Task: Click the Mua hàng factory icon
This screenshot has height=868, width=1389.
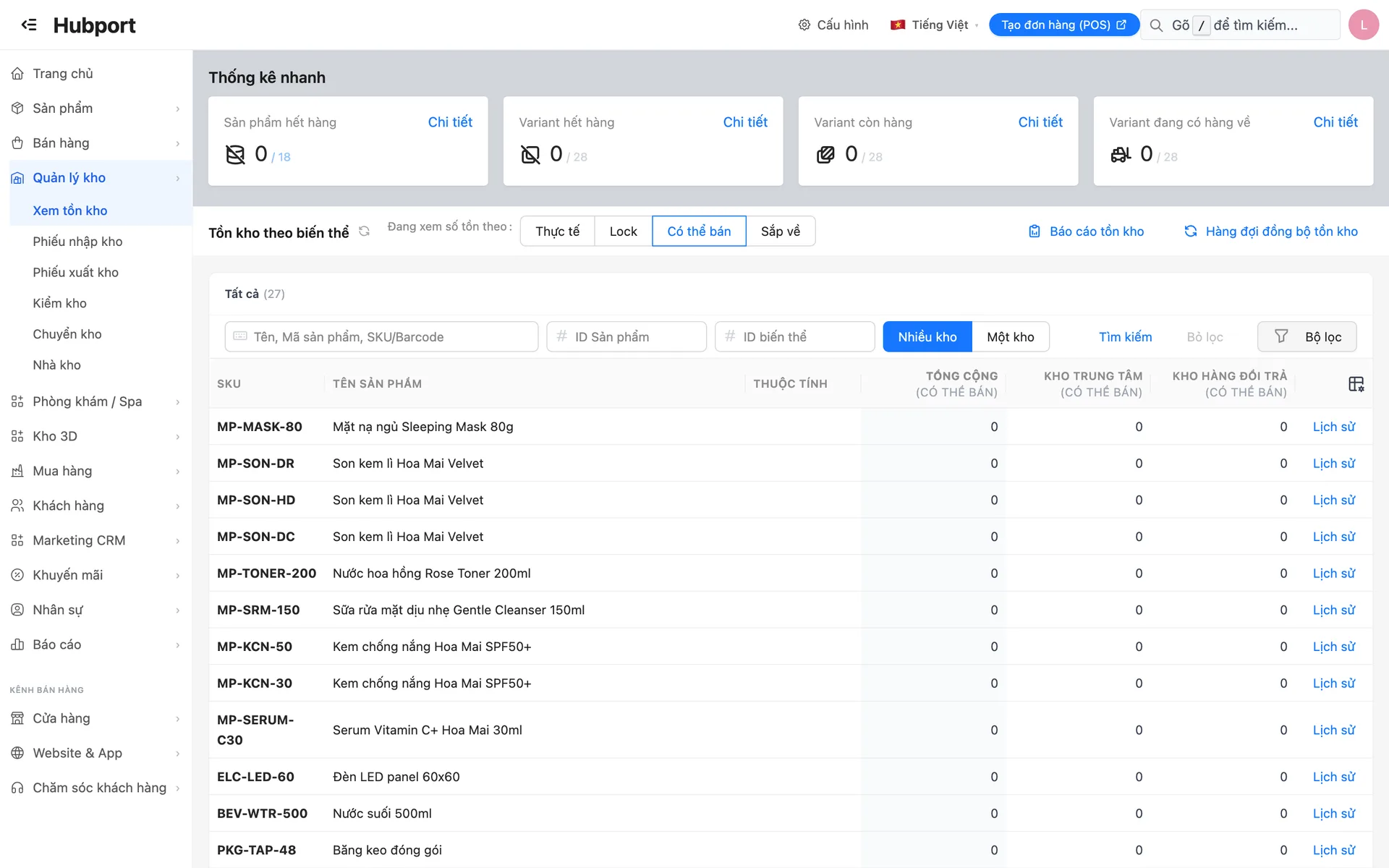Action: tap(17, 471)
